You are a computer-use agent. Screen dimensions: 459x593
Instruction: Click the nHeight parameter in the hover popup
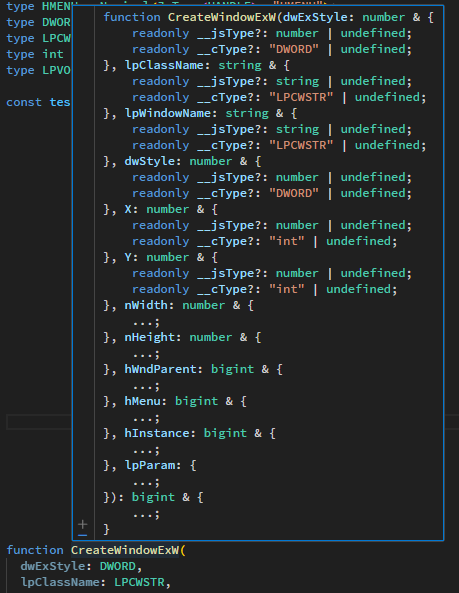pos(150,337)
